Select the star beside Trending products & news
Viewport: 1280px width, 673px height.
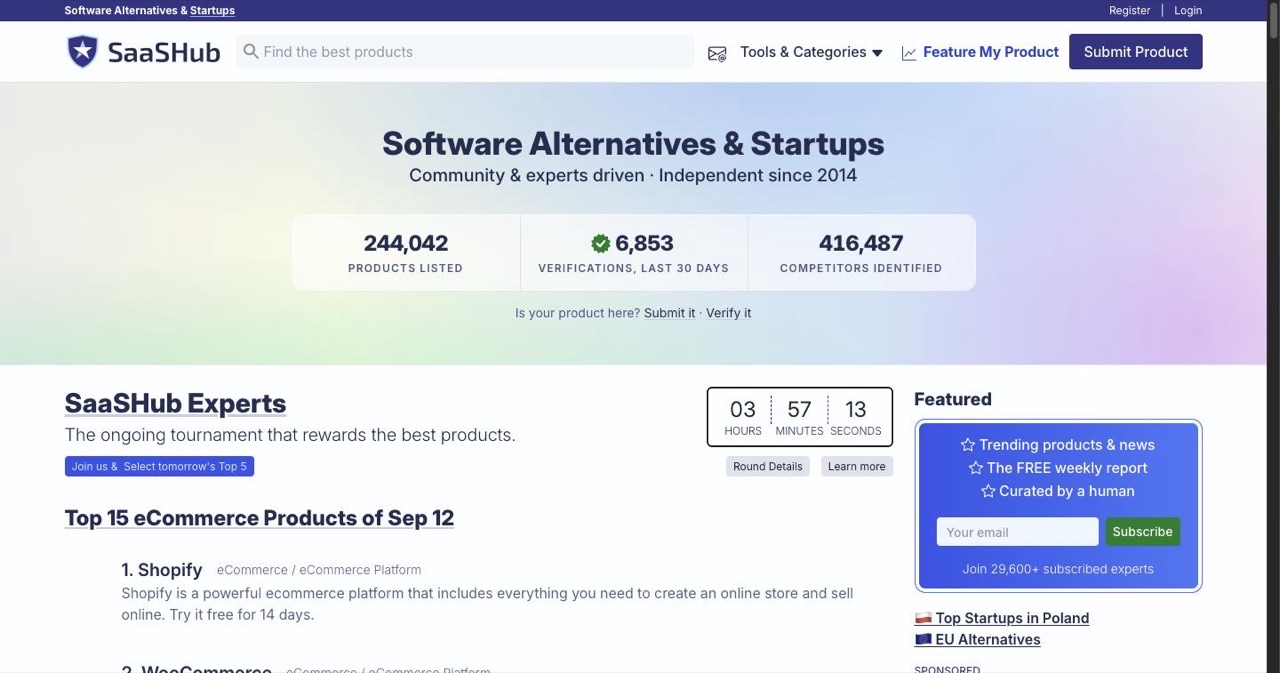pos(967,445)
